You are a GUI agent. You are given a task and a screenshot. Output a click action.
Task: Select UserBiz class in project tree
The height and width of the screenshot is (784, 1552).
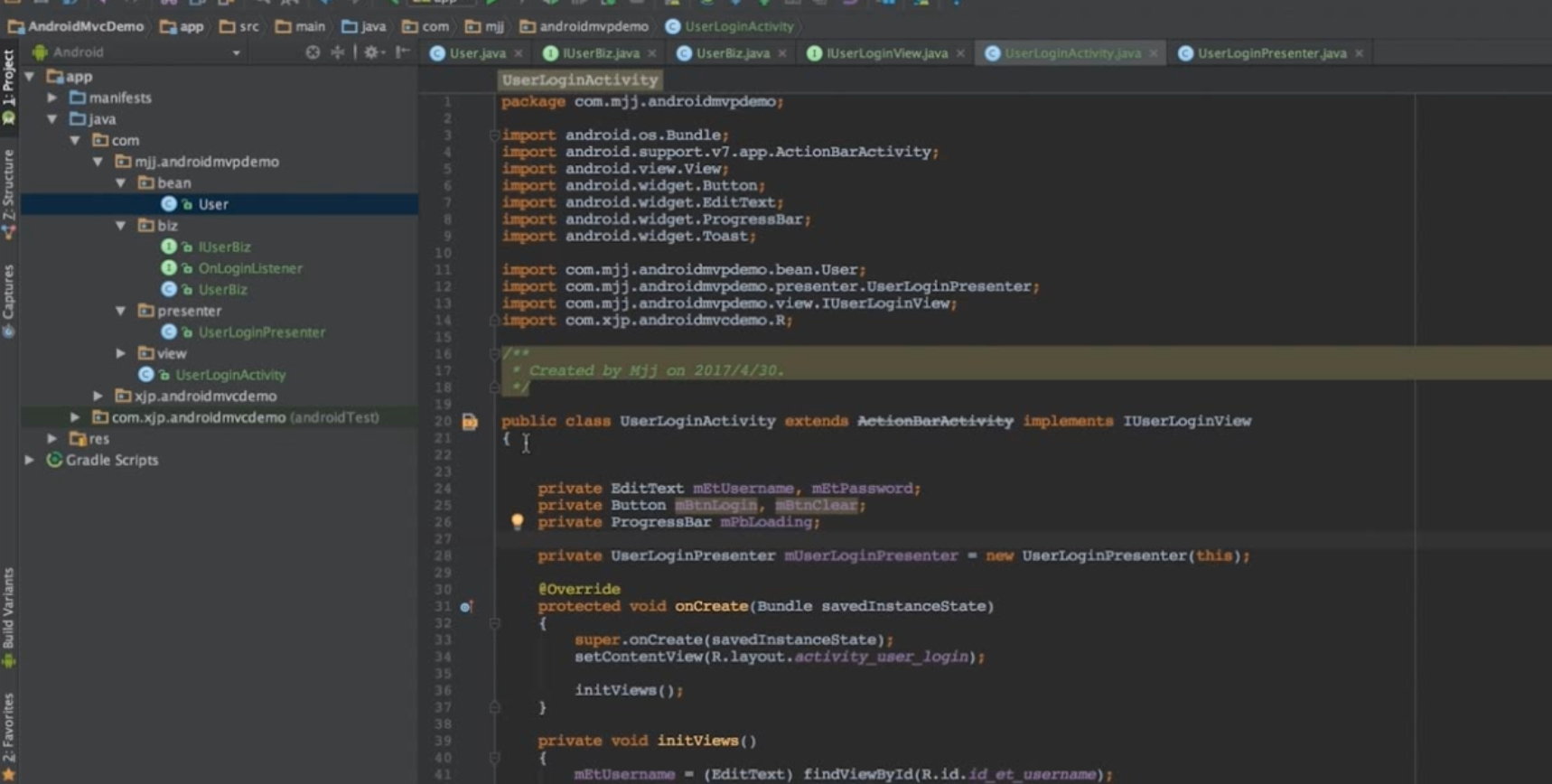click(x=222, y=289)
